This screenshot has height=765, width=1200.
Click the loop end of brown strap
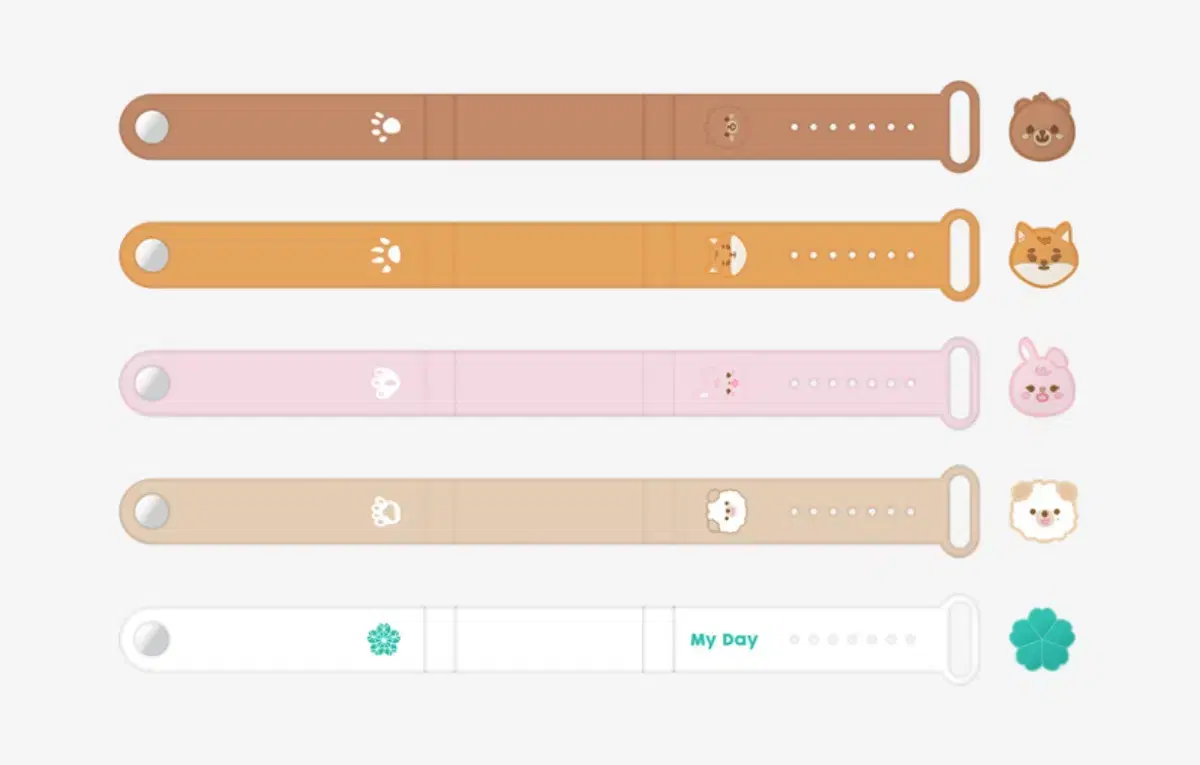click(x=959, y=127)
